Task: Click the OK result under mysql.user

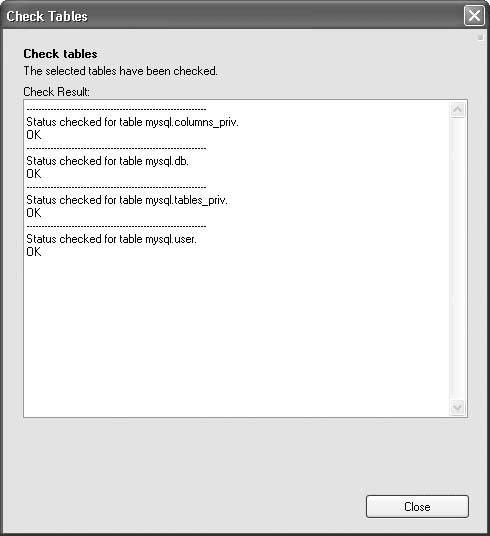Action: click(34, 252)
